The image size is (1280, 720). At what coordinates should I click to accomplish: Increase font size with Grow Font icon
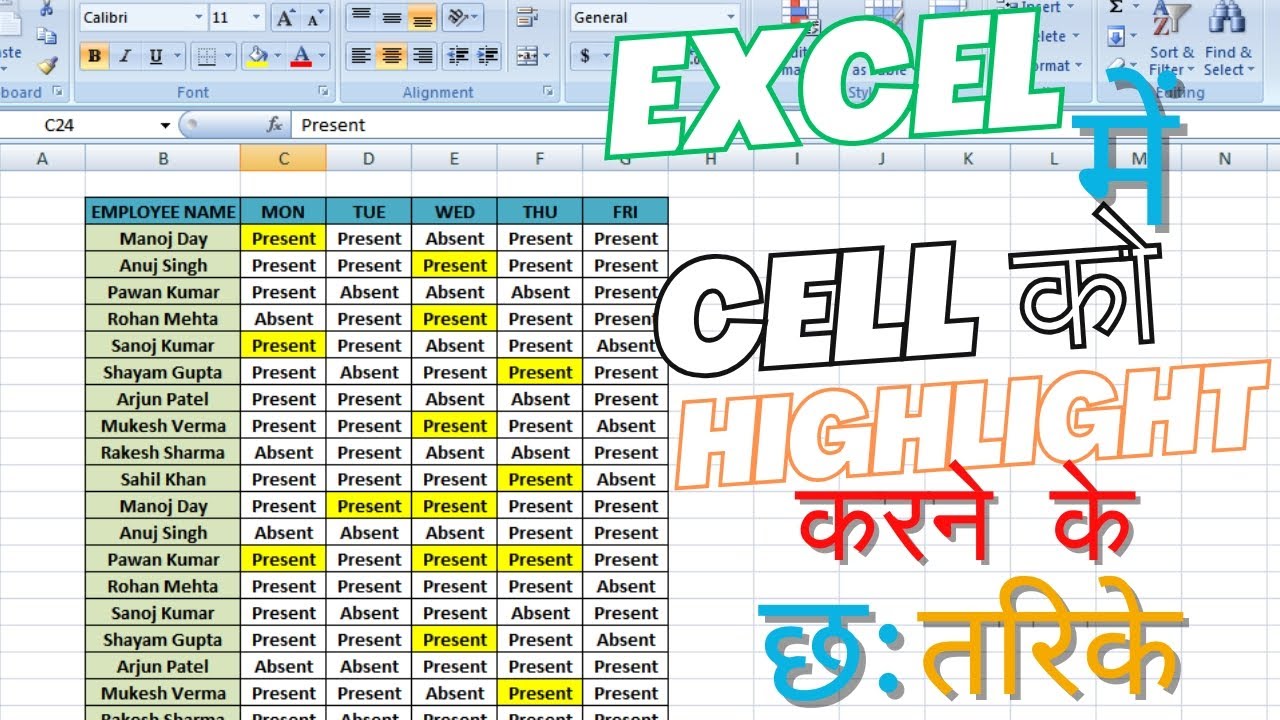tap(285, 18)
